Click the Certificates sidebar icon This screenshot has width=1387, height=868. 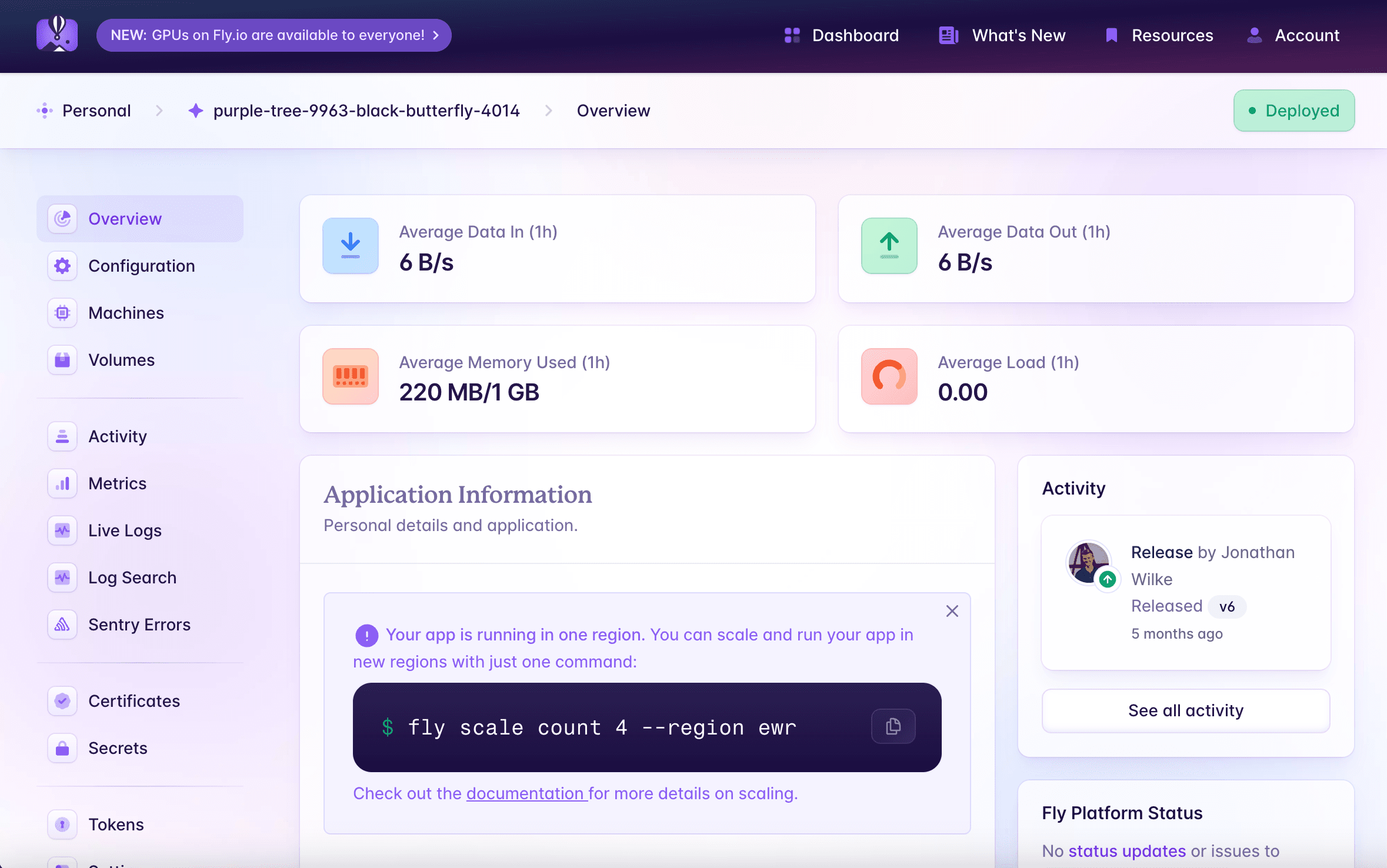(x=63, y=701)
